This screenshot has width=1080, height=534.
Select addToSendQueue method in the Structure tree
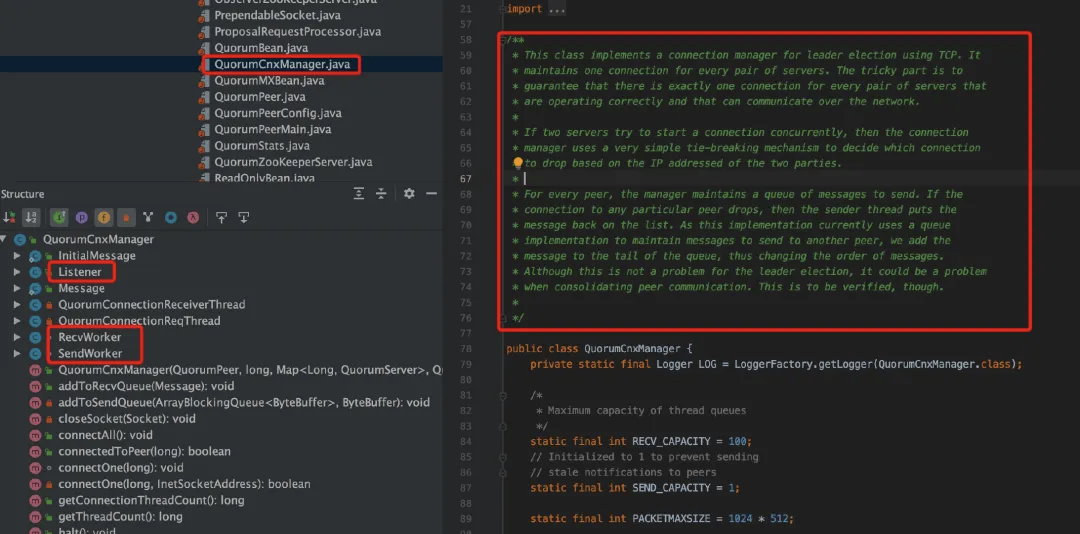[244, 402]
